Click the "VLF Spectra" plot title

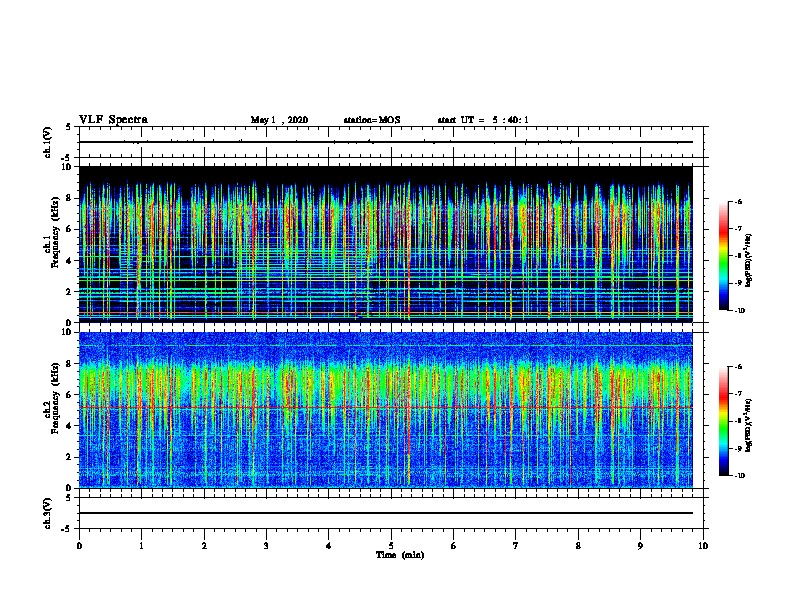(x=113, y=120)
